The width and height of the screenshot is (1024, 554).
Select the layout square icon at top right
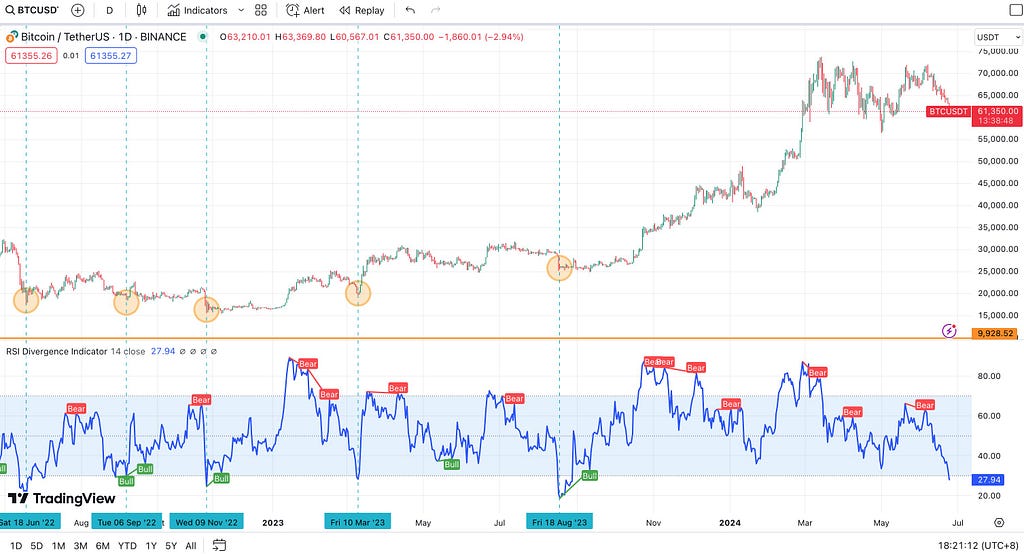(1016, 10)
